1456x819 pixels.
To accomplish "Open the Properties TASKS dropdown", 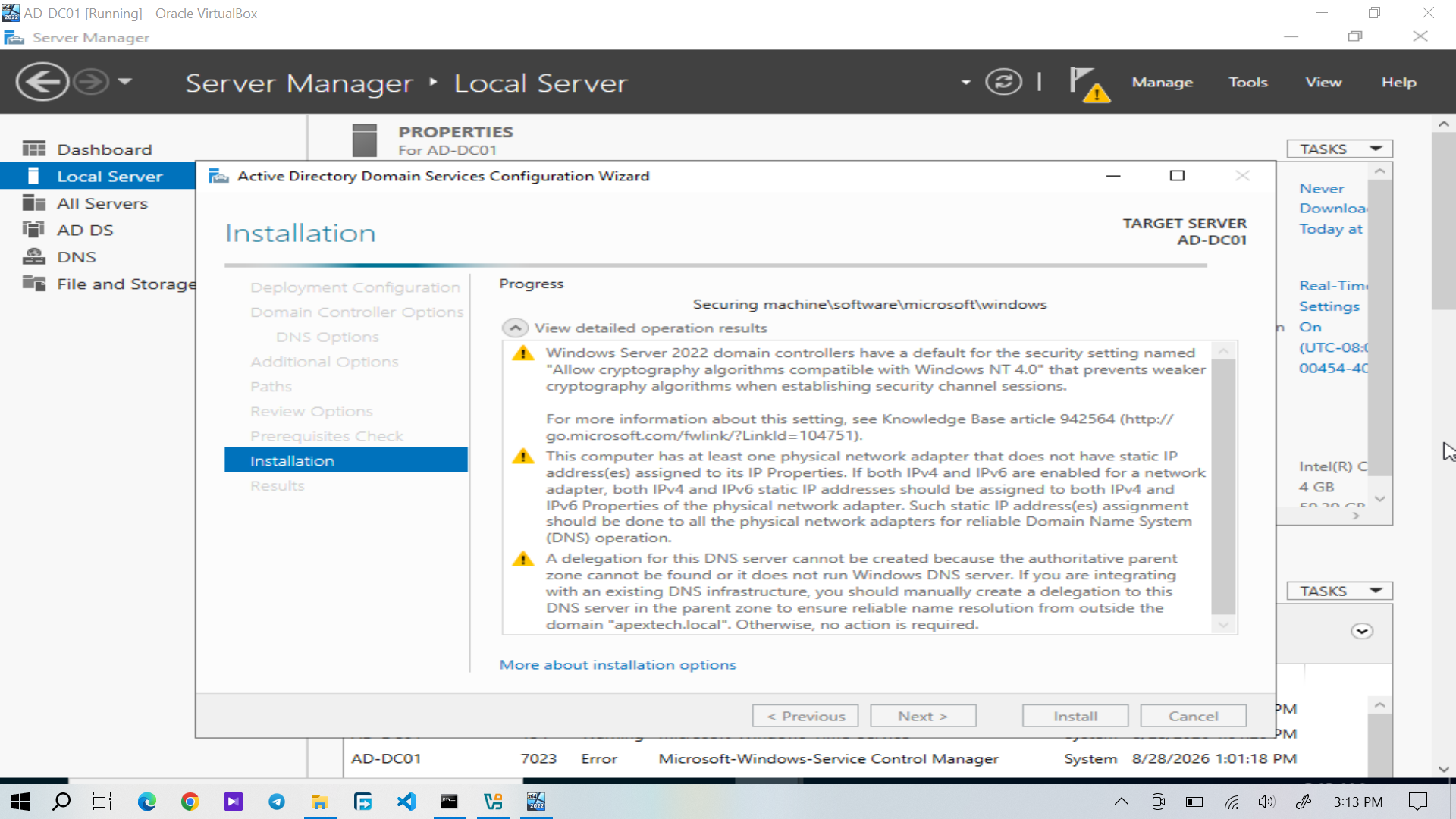I will pyautogui.click(x=1339, y=149).
